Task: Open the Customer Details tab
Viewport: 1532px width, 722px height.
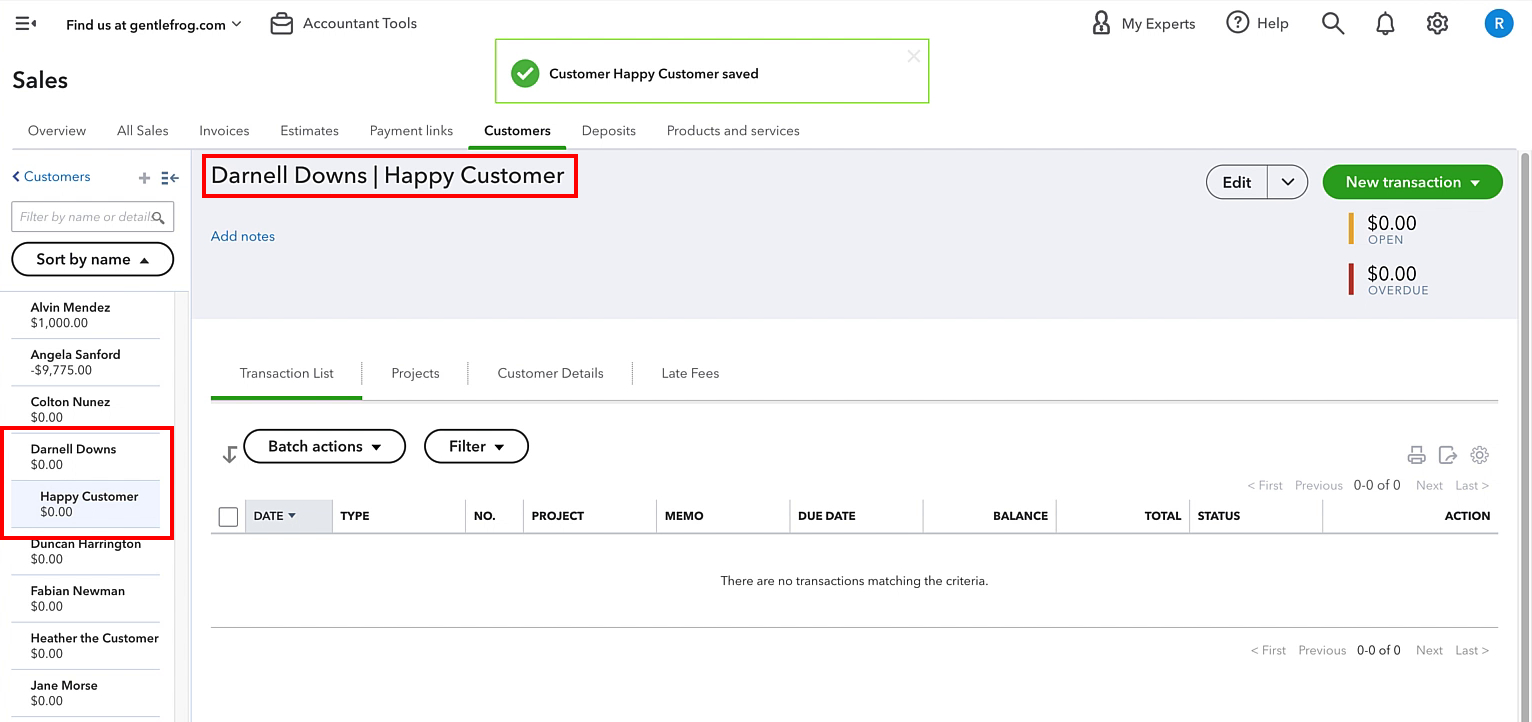Action: click(x=550, y=373)
